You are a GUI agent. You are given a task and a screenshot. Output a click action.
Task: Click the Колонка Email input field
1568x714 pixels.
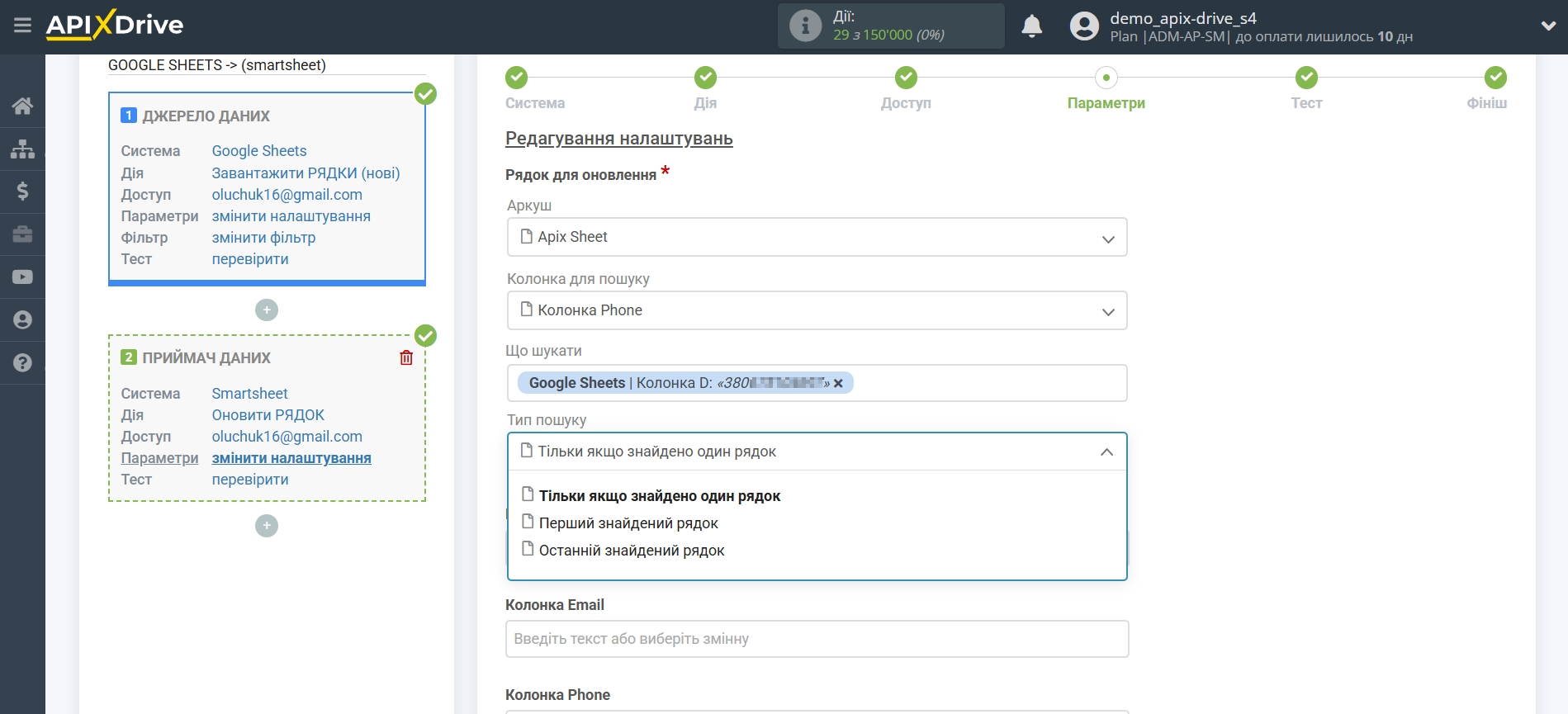coord(817,639)
